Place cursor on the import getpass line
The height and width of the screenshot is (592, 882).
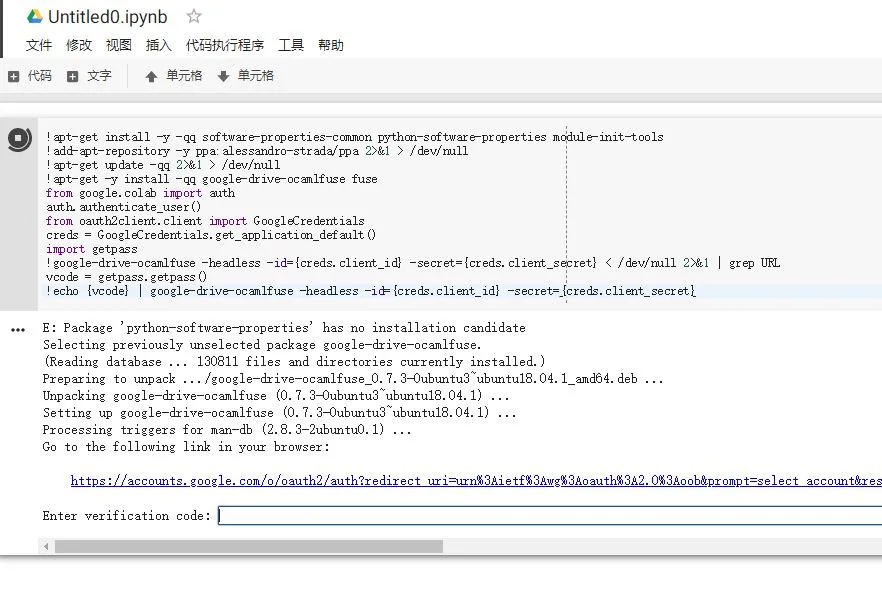click(92, 249)
